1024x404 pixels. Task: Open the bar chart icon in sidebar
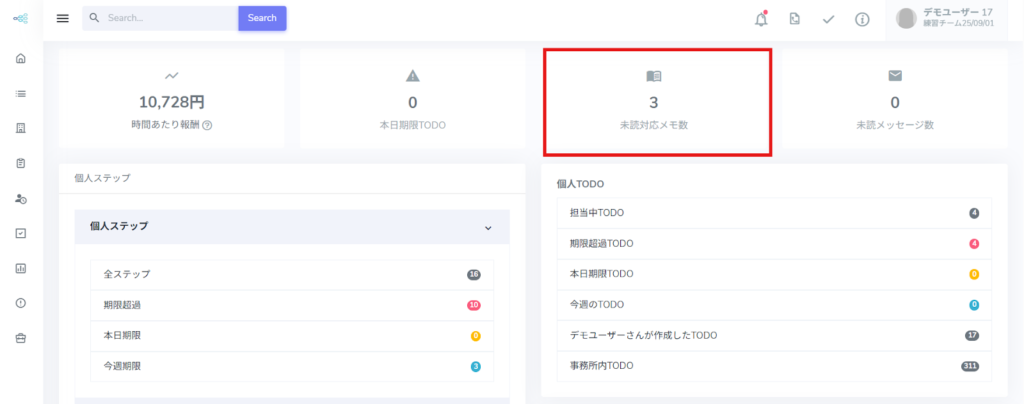click(x=20, y=268)
